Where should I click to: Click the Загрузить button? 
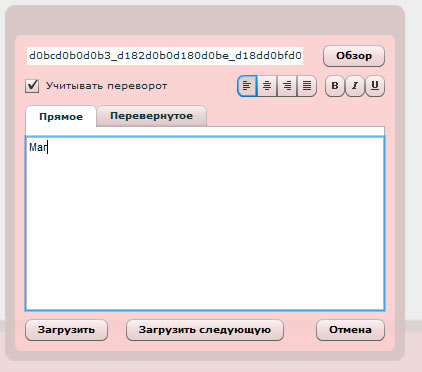coord(66,330)
